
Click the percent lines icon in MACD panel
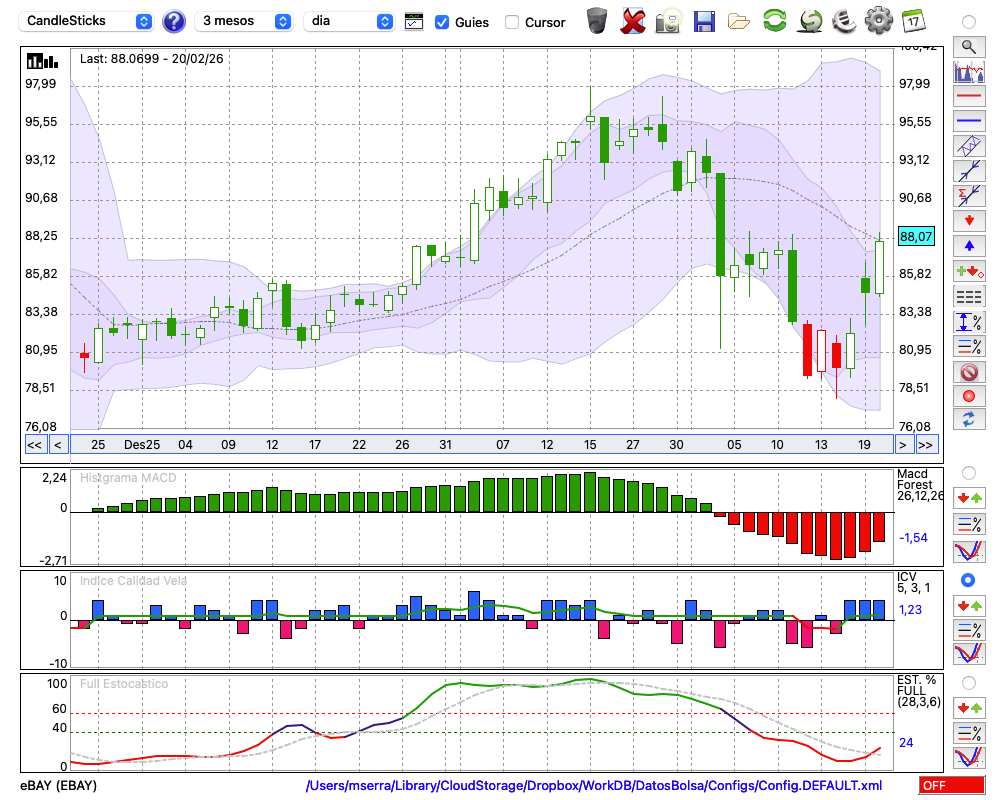(969, 524)
